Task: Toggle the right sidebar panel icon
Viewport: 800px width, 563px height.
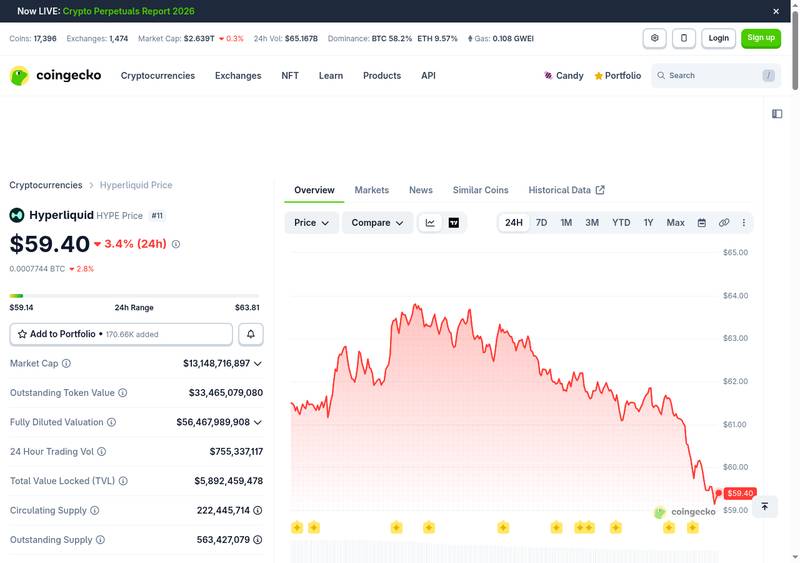Action: [x=777, y=114]
